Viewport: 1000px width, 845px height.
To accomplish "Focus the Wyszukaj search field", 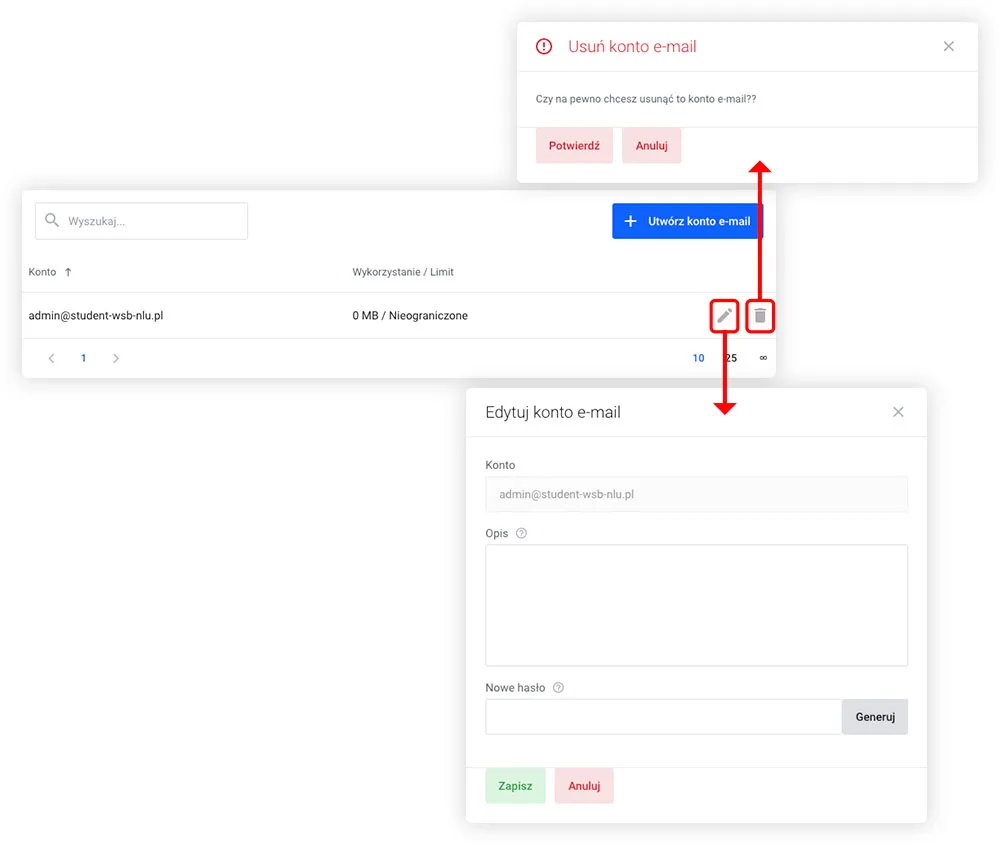I will point(142,221).
